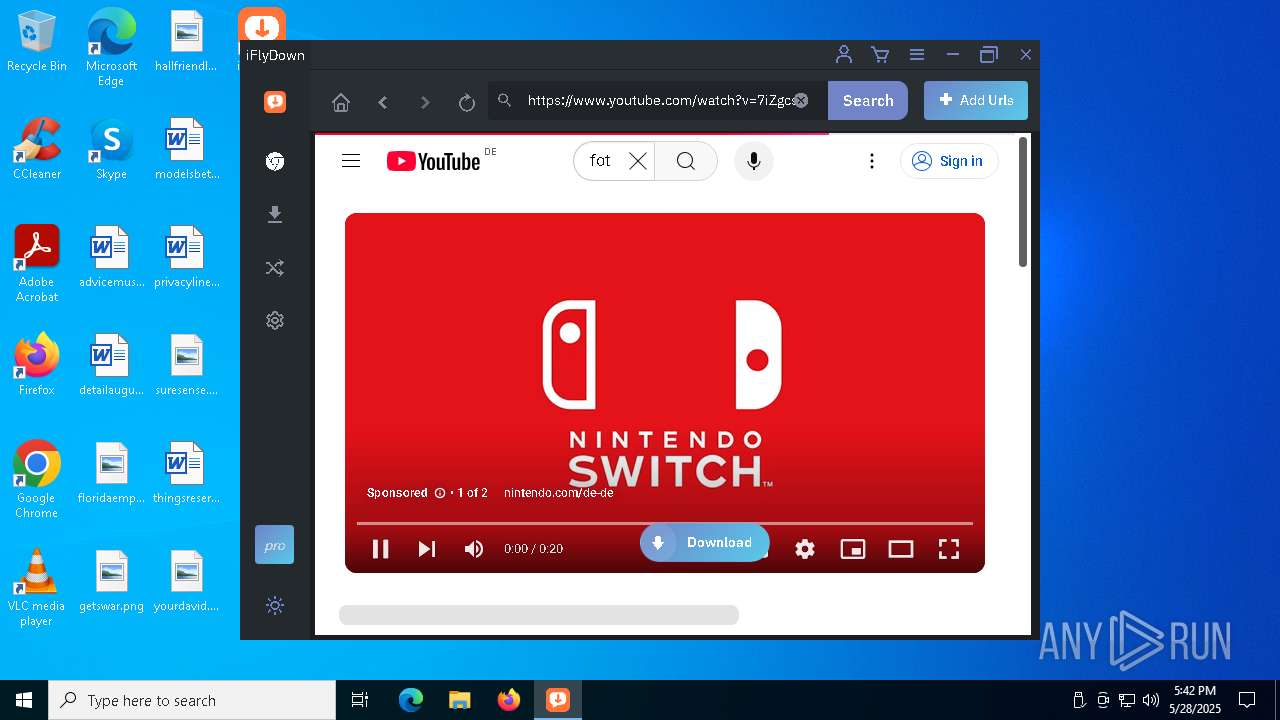Open the browser tab icon in sidebar
The height and width of the screenshot is (720, 1280).
coord(275,162)
